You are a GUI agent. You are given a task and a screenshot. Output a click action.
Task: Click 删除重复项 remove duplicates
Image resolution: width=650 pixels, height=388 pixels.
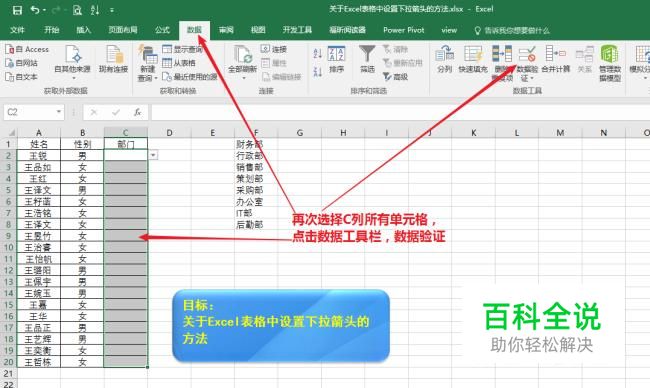tap(502, 63)
